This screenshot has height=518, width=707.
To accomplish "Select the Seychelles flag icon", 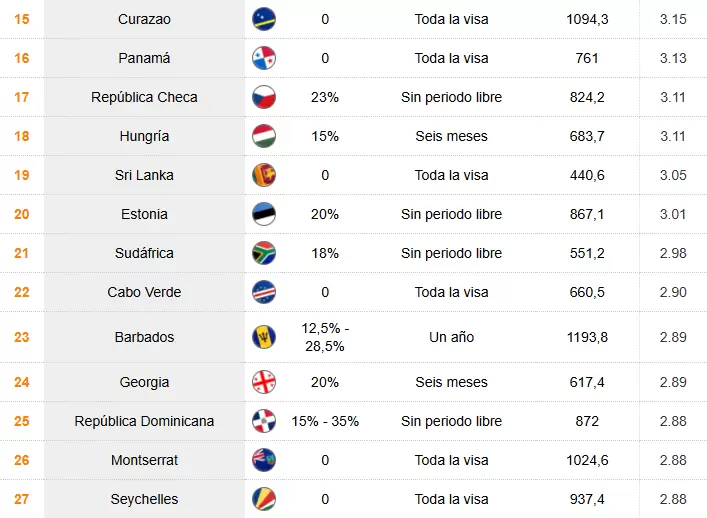I will (x=264, y=499).
